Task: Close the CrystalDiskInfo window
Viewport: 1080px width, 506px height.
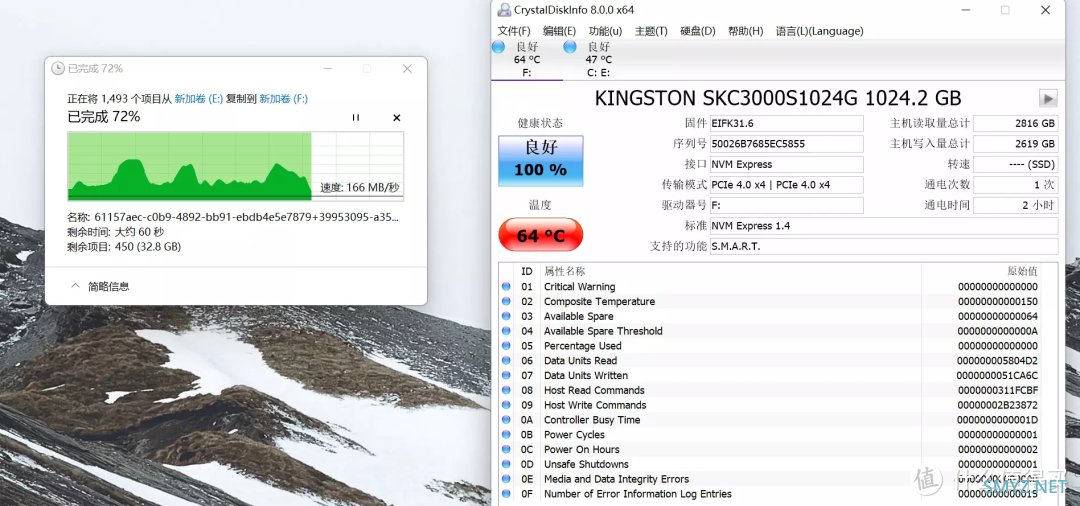Action: 1046,10
